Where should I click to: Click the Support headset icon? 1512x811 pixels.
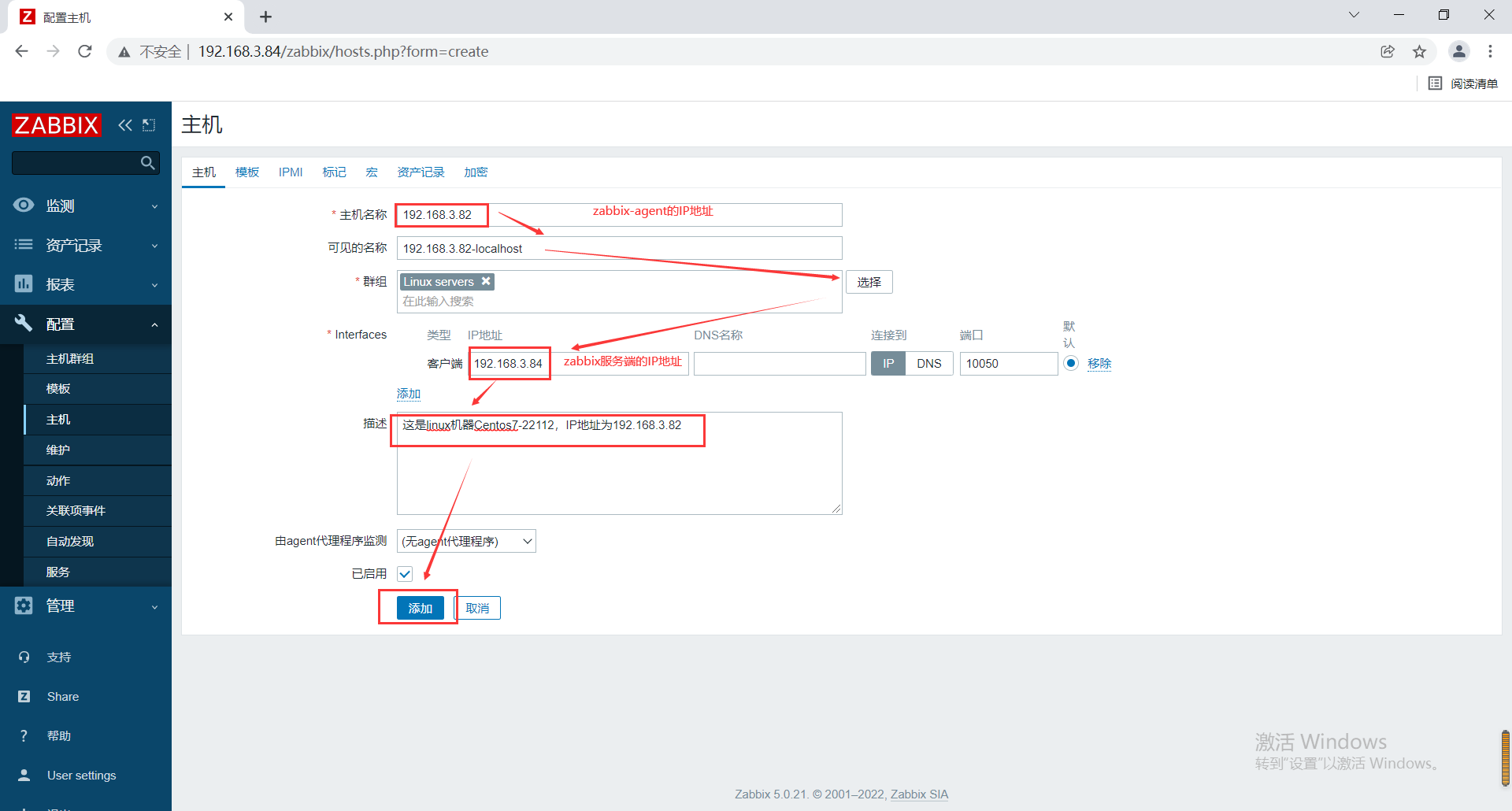(x=24, y=657)
